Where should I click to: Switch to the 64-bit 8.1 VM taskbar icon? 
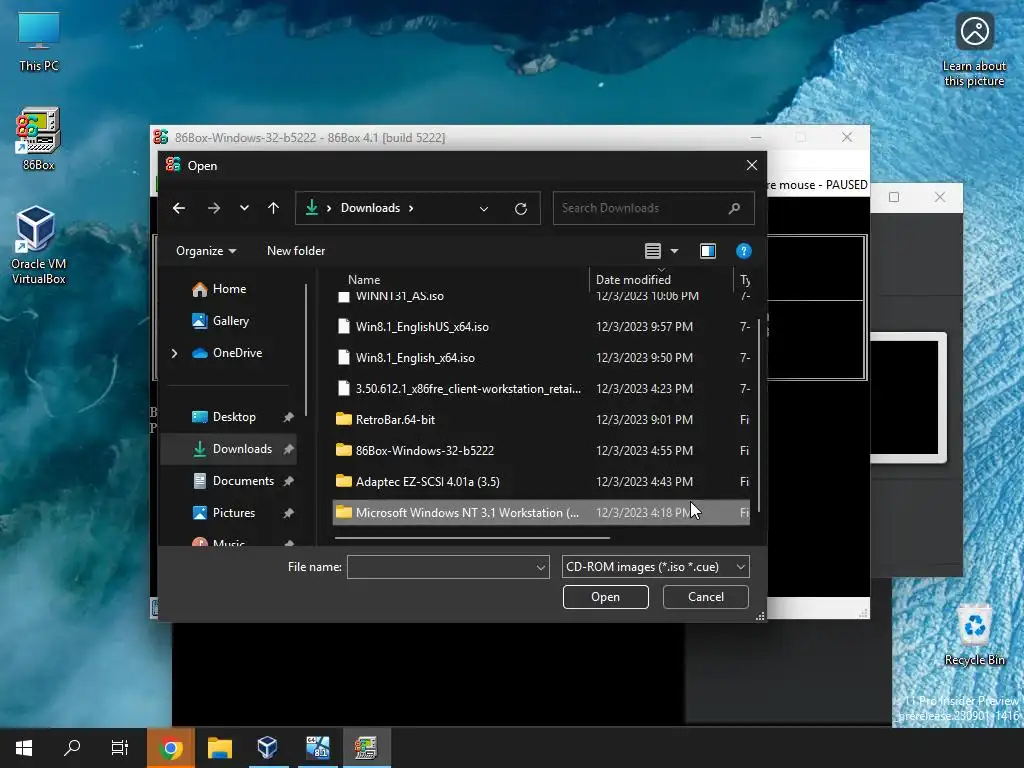click(x=317, y=748)
